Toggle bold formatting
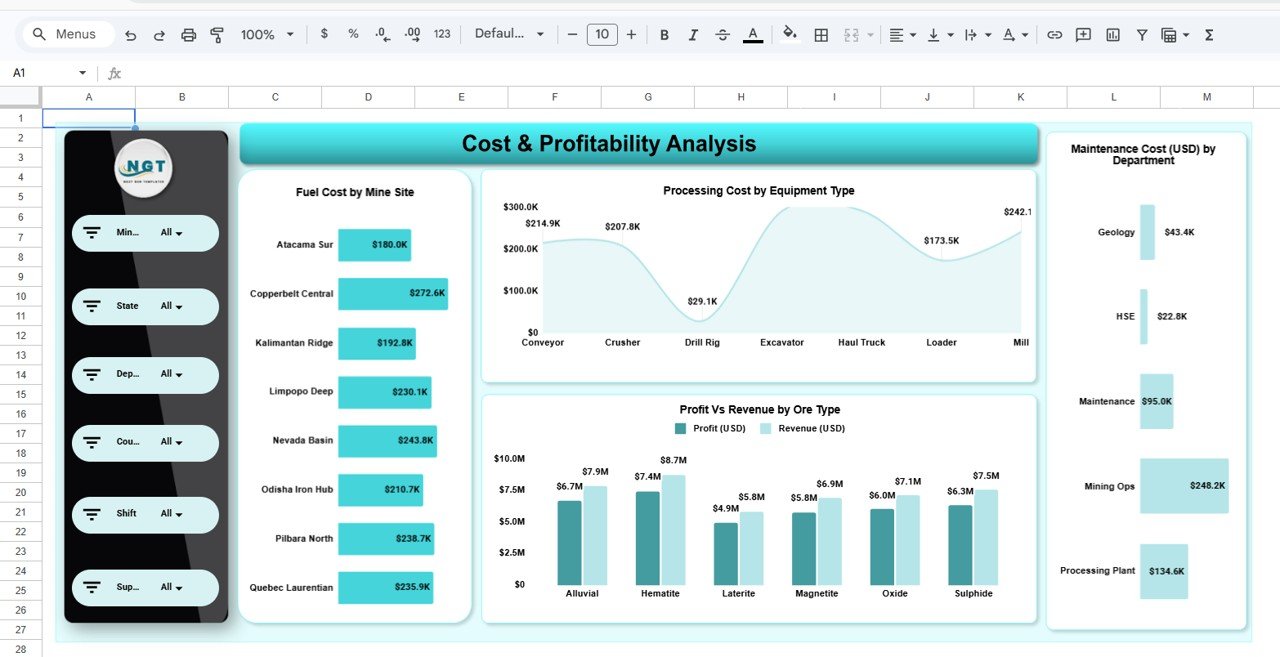The width and height of the screenshot is (1280, 657). (664, 35)
